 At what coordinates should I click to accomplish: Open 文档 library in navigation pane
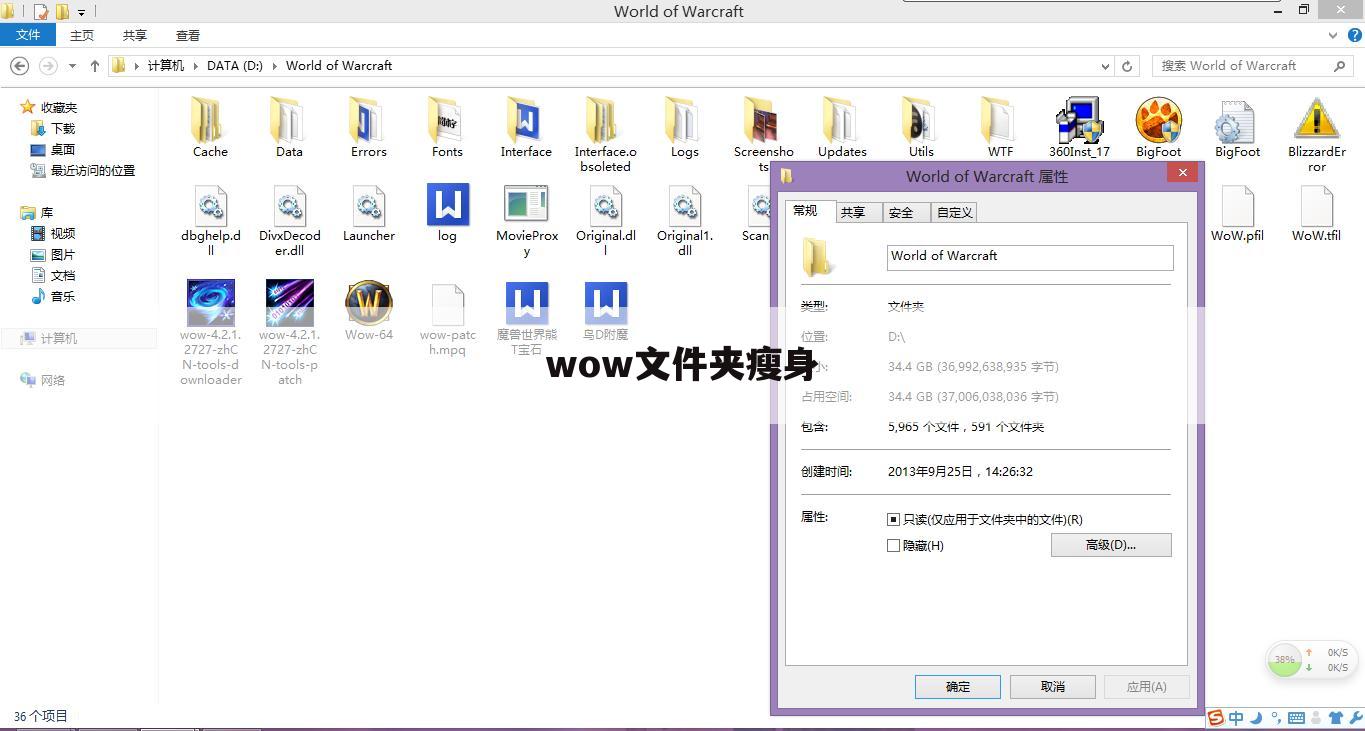click(54, 276)
